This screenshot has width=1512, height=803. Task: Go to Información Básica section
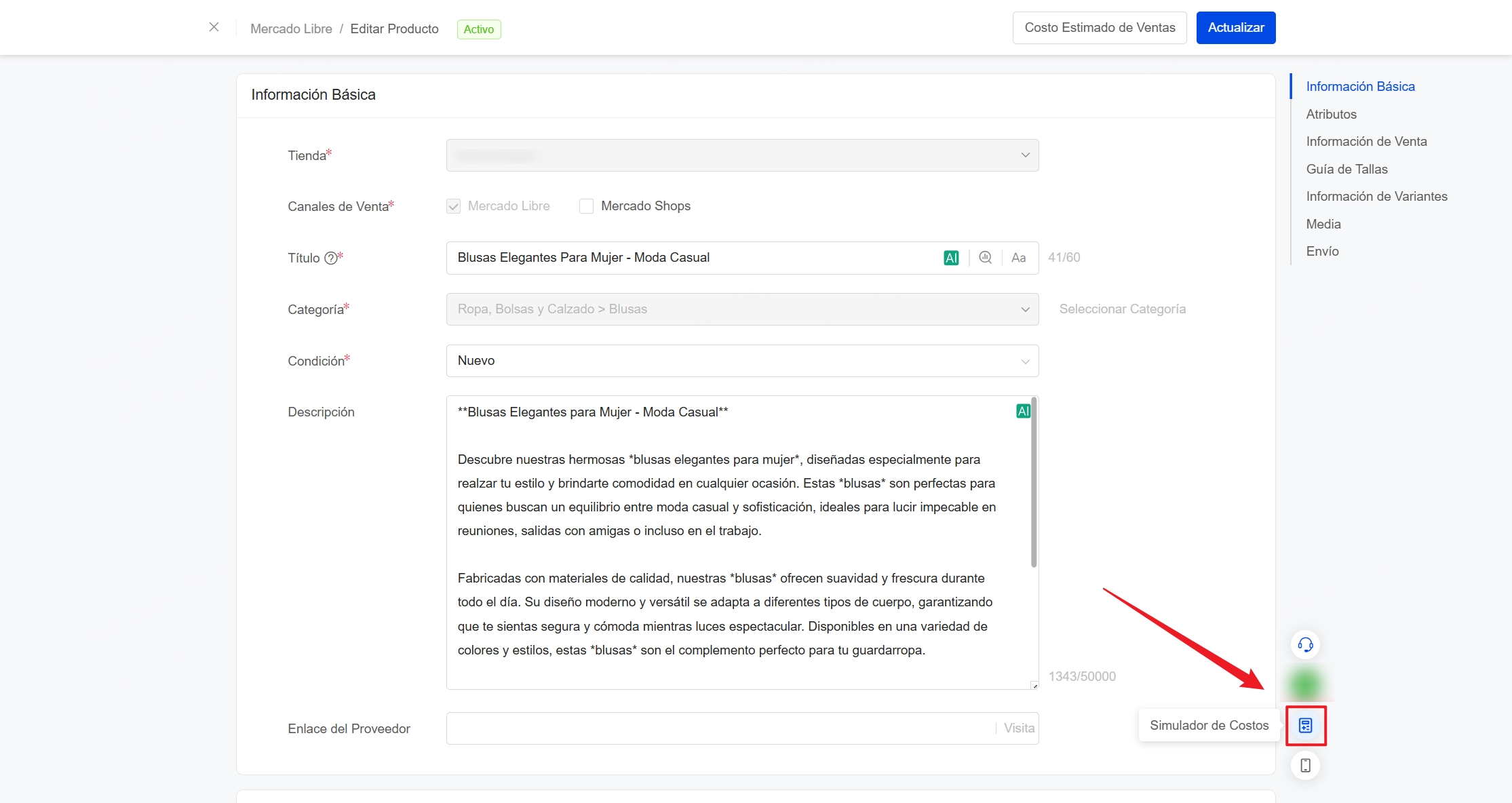click(x=1360, y=87)
